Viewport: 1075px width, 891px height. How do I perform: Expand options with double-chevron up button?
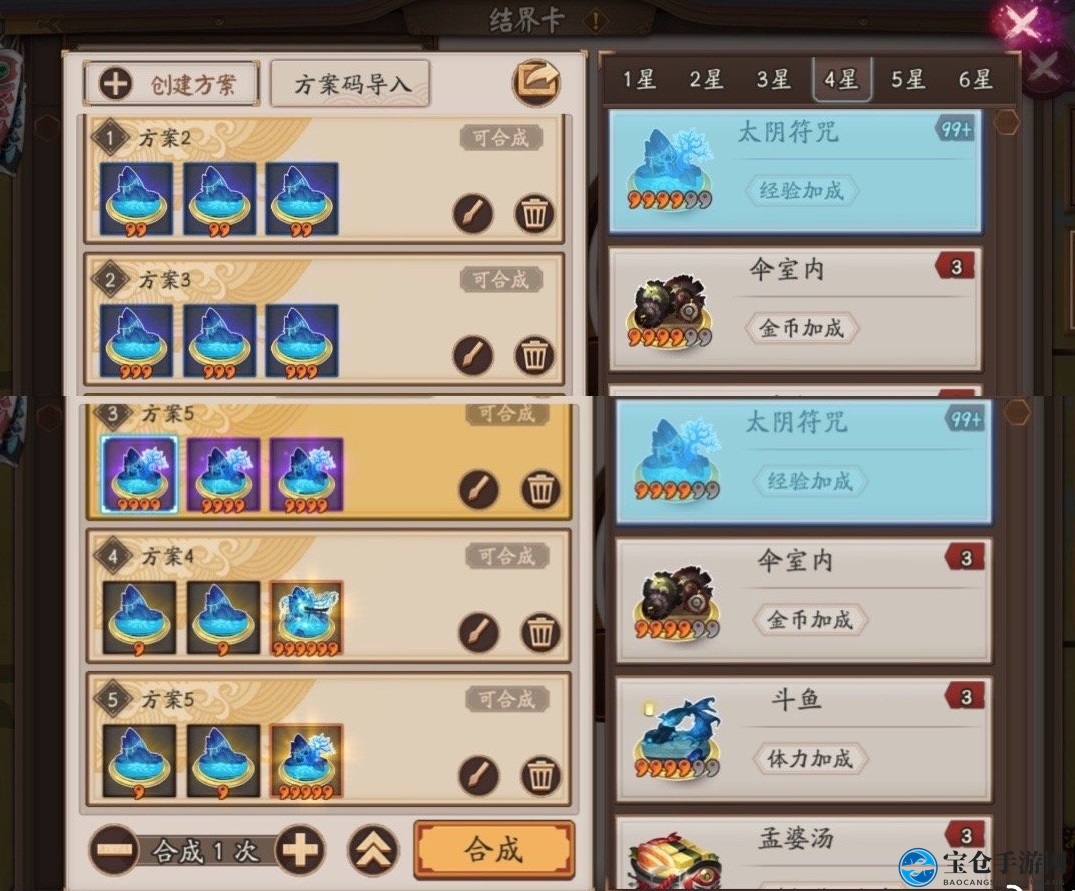[373, 851]
